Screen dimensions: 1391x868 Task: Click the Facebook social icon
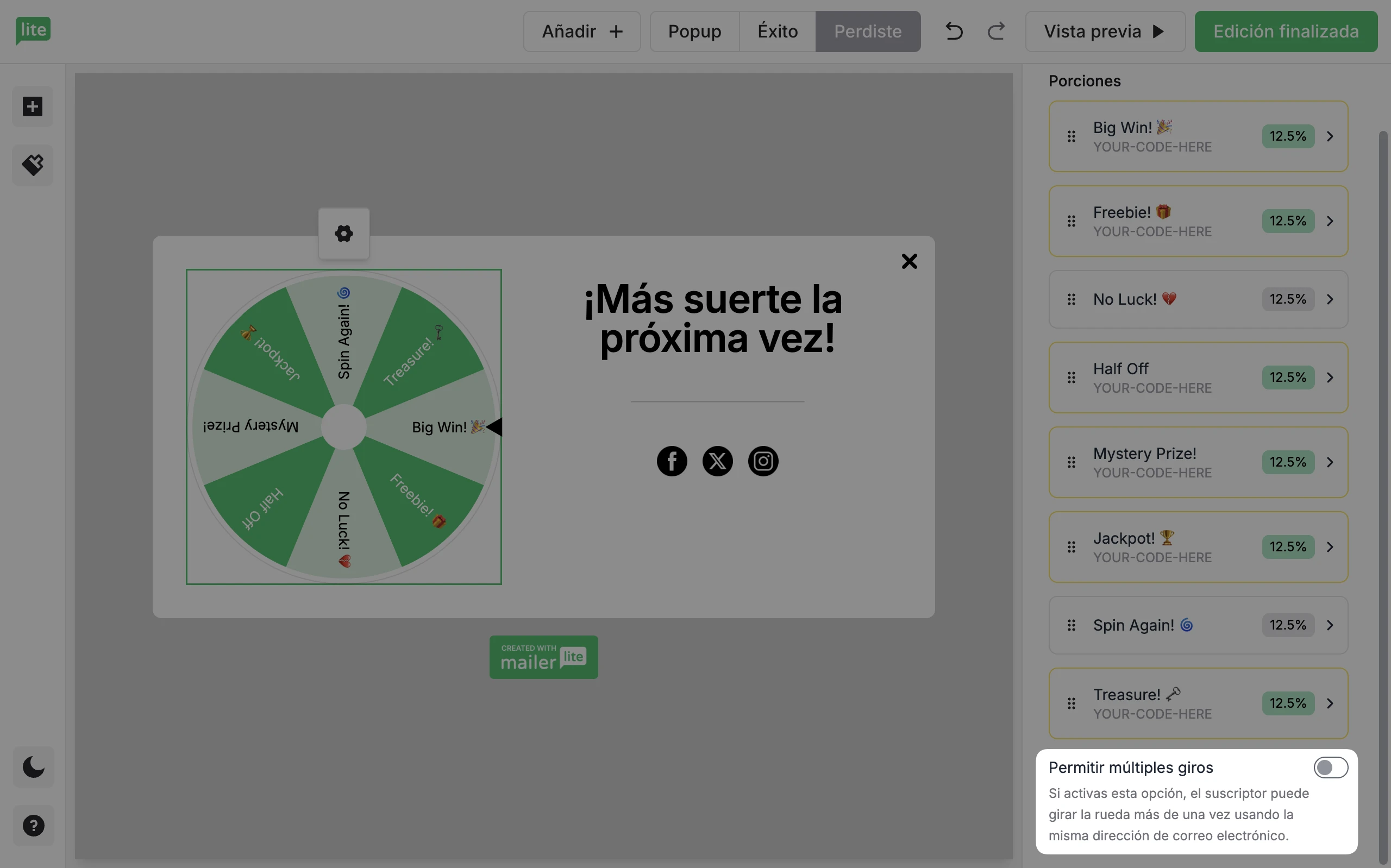tap(672, 461)
